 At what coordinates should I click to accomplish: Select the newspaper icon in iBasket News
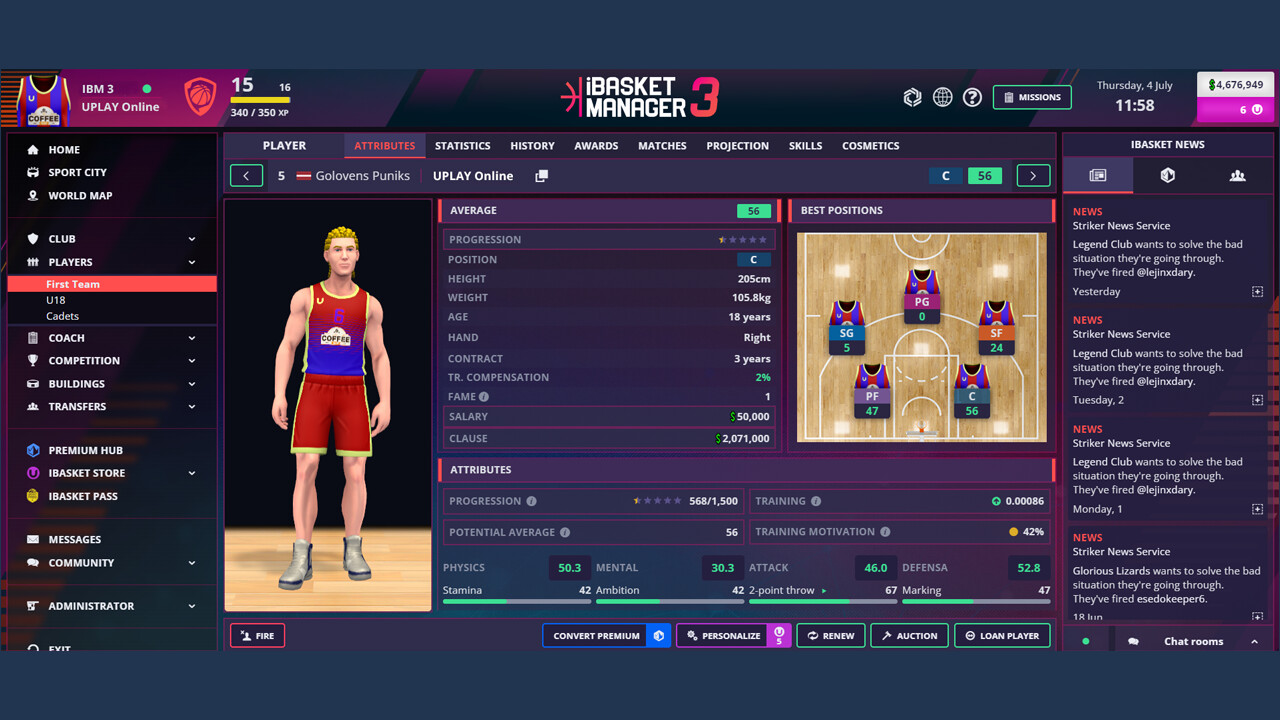[x=1097, y=175]
